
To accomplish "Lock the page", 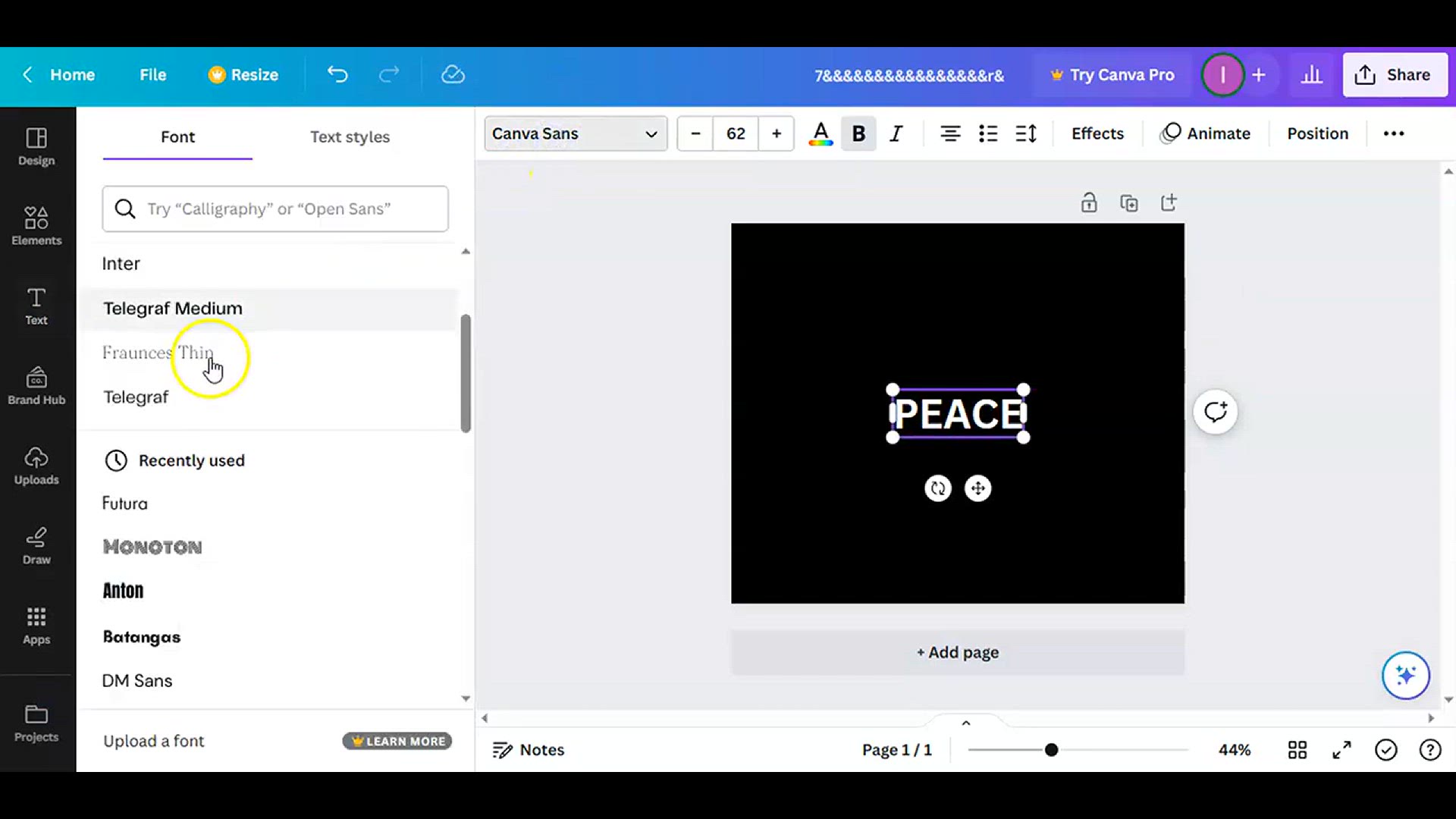I will [x=1089, y=202].
